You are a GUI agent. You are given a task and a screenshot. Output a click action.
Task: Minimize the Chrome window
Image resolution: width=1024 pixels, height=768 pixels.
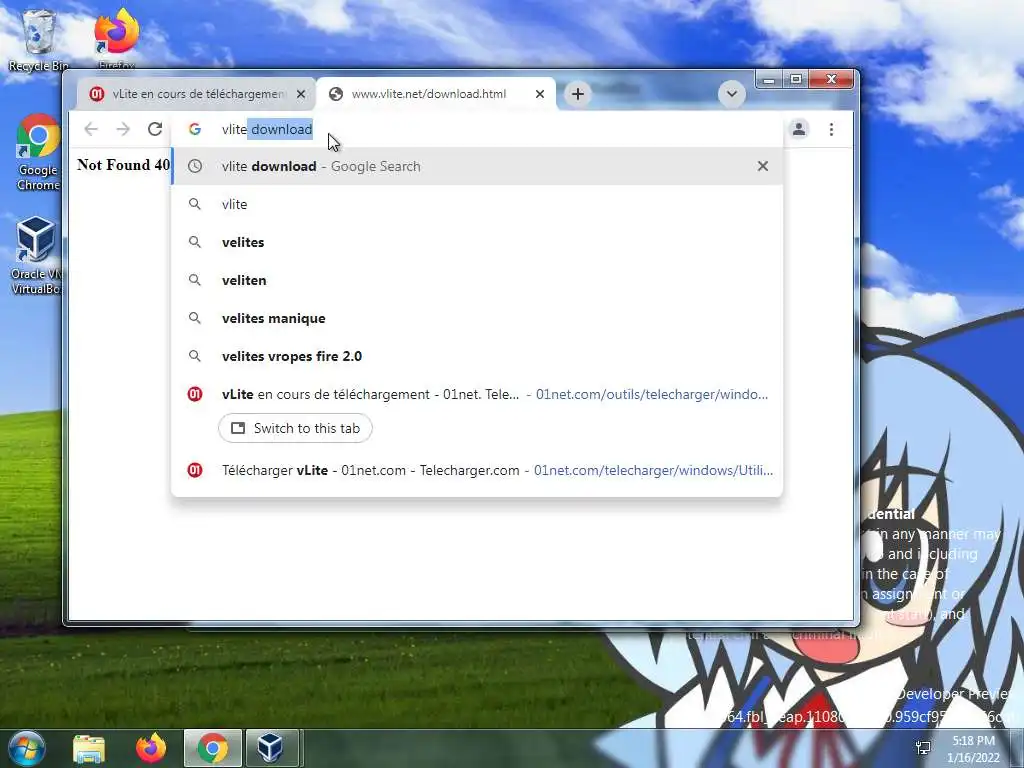769,80
